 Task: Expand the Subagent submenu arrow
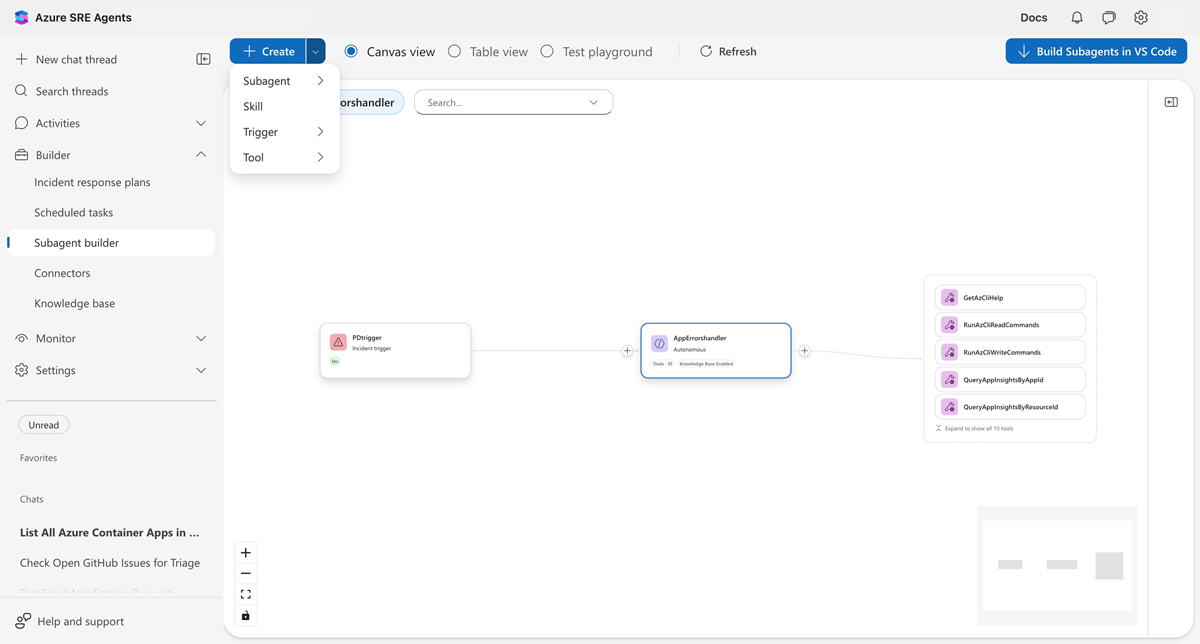[x=321, y=81]
